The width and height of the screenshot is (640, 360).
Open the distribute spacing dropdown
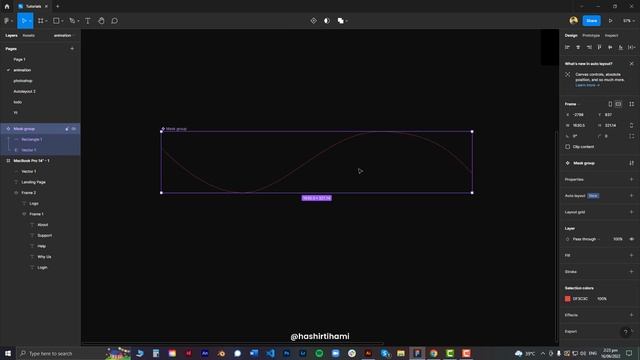[x=632, y=47]
